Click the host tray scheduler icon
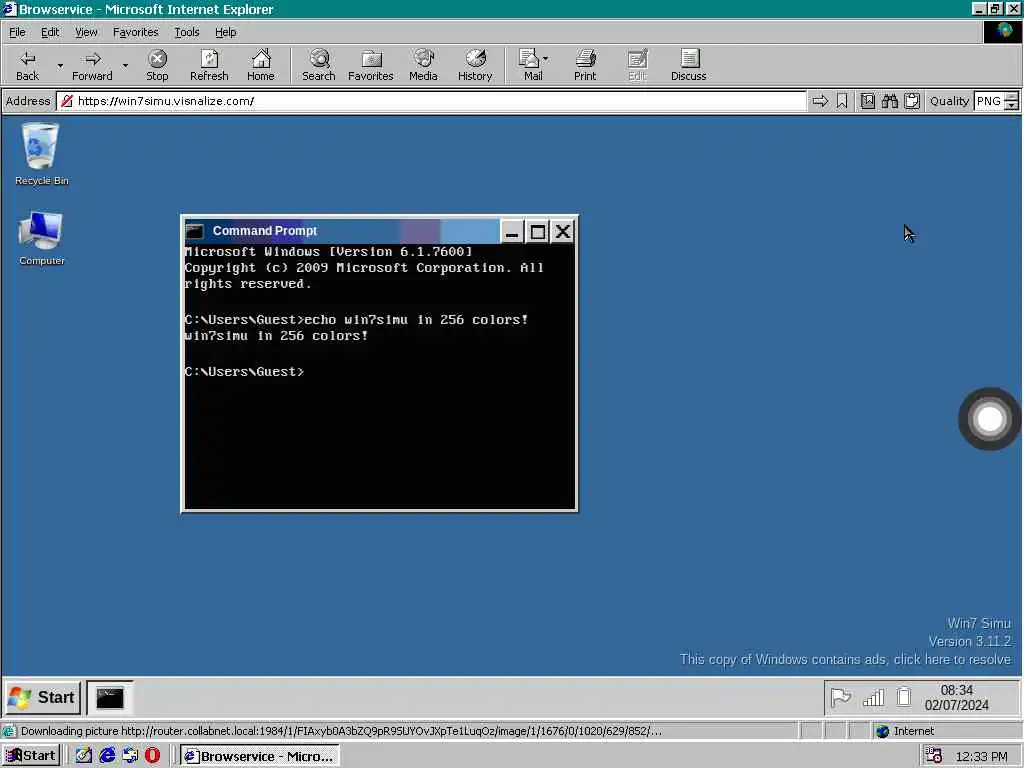The width and height of the screenshot is (1024, 768). [x=934, y=756]
